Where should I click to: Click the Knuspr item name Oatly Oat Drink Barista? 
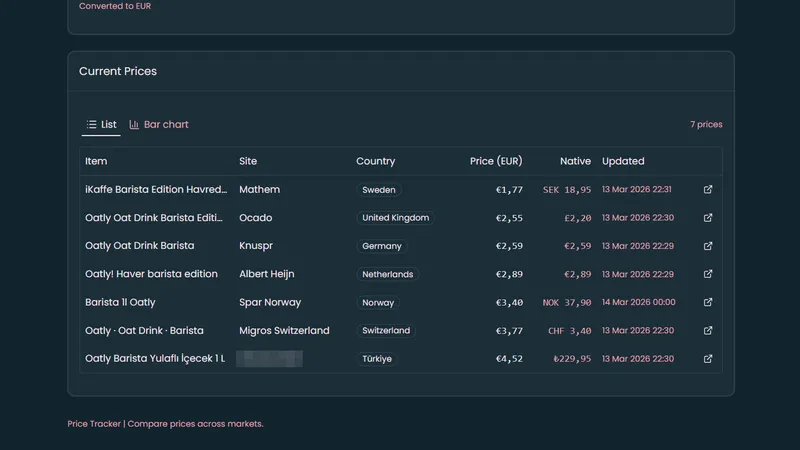(x=139, y=246)
